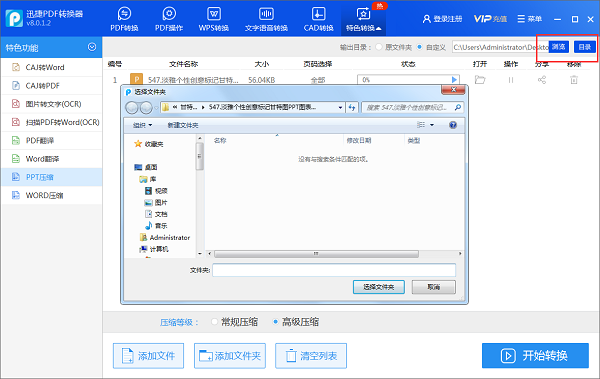
Task: Click the 添加文件 button
Action: point(148,356)
